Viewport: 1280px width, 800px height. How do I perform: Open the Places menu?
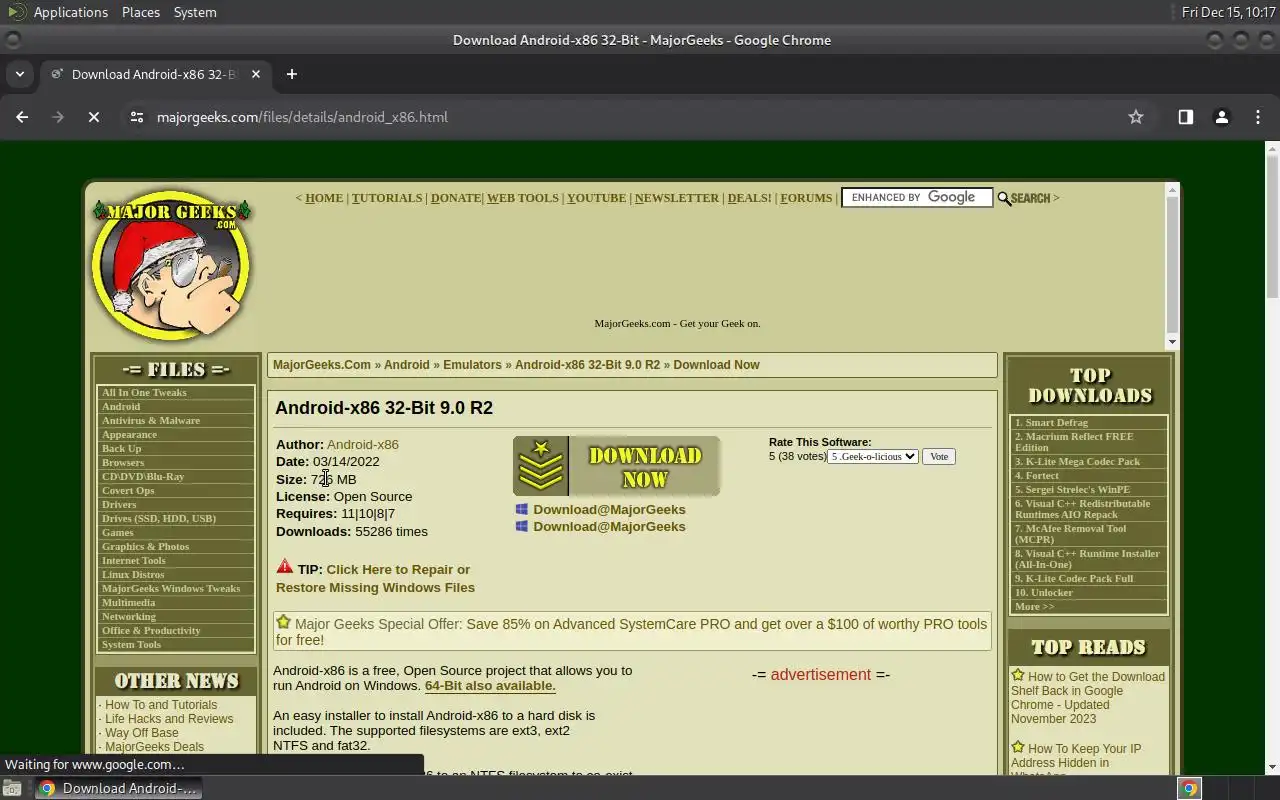point(141,12)
